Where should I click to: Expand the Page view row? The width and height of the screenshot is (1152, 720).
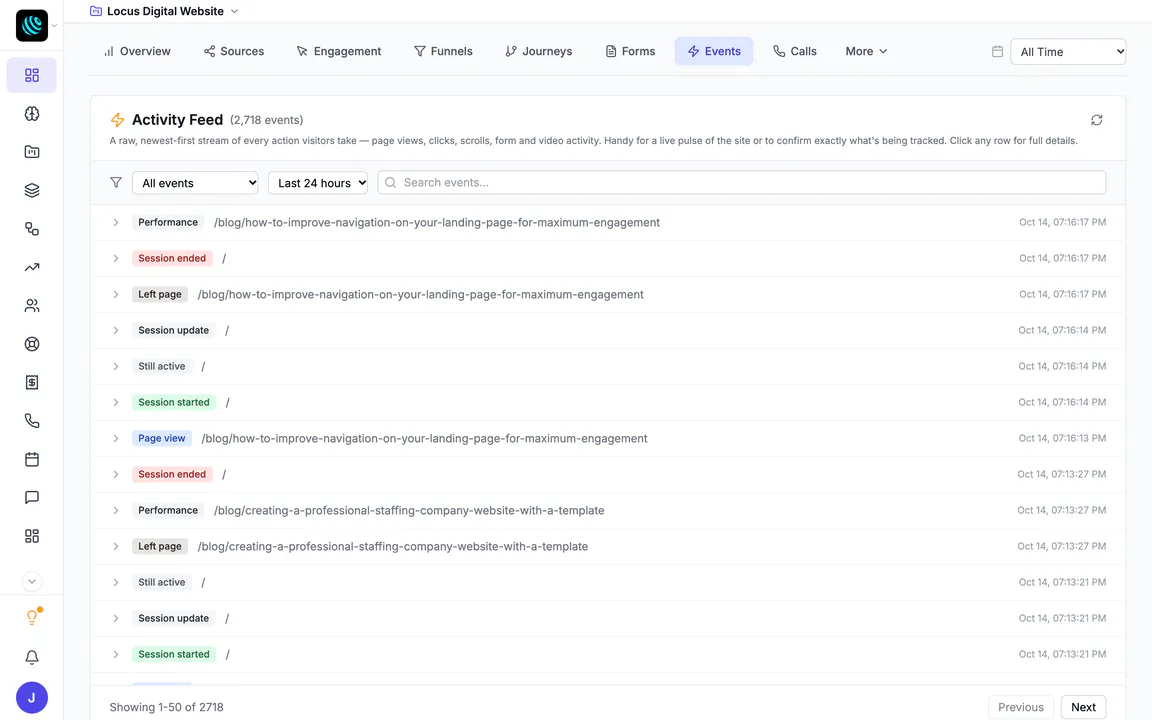[608, 439]
